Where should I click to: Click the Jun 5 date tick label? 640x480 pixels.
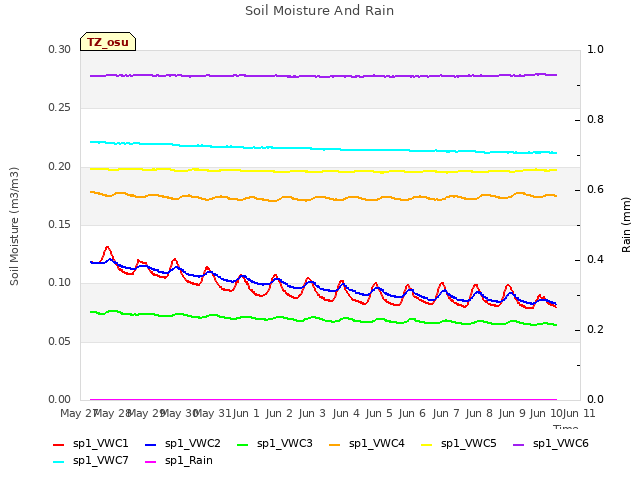(379, 413)
